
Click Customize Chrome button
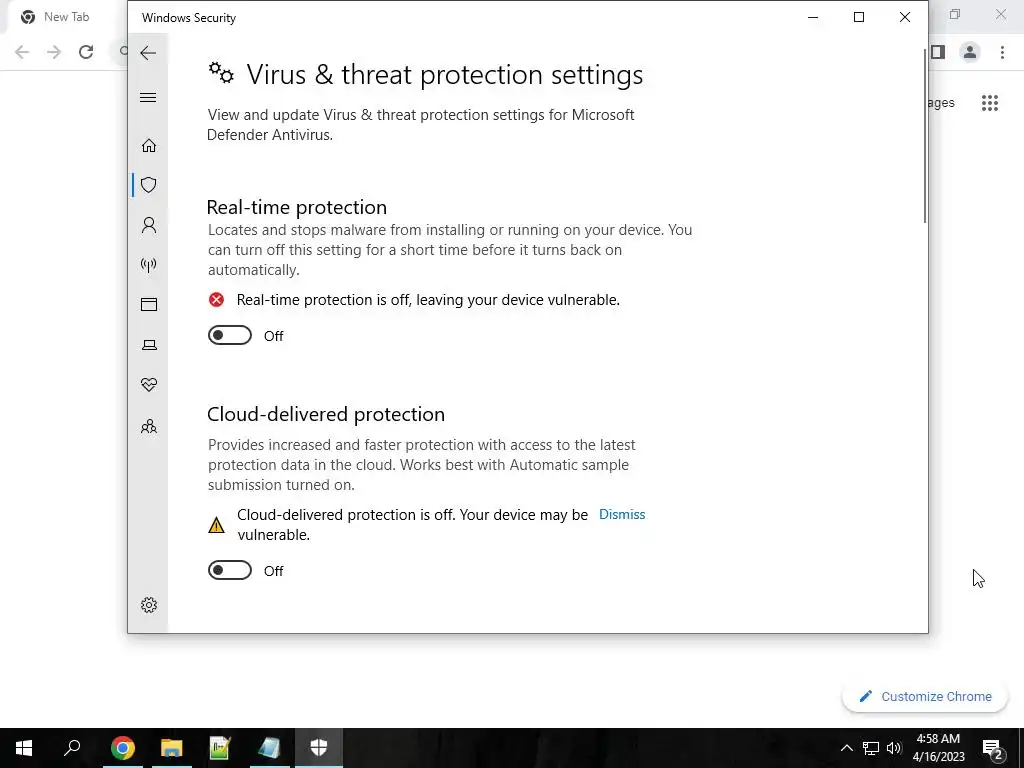click(925, 696)
